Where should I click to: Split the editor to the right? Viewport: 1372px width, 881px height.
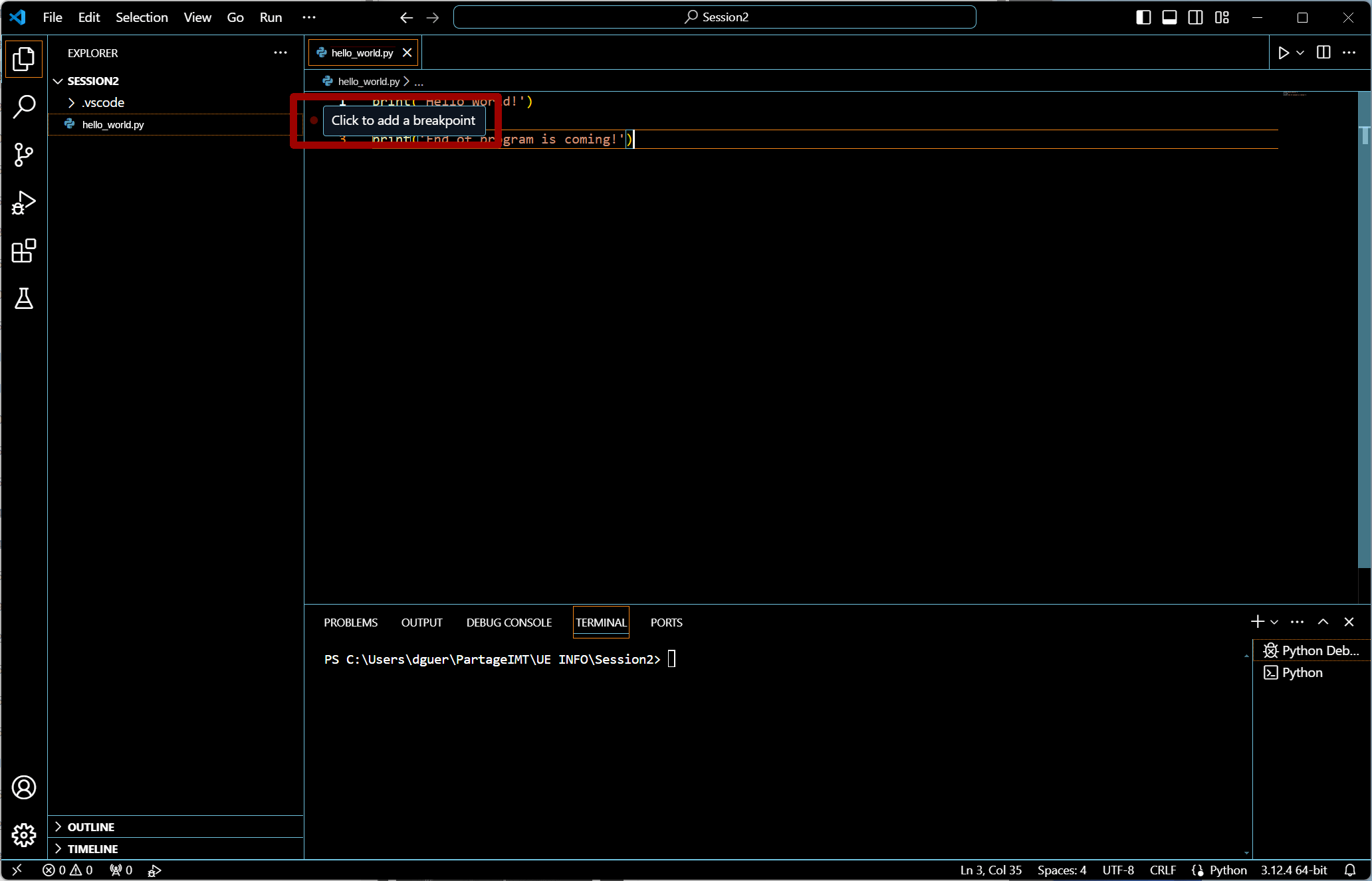(x=1323, y=52)
